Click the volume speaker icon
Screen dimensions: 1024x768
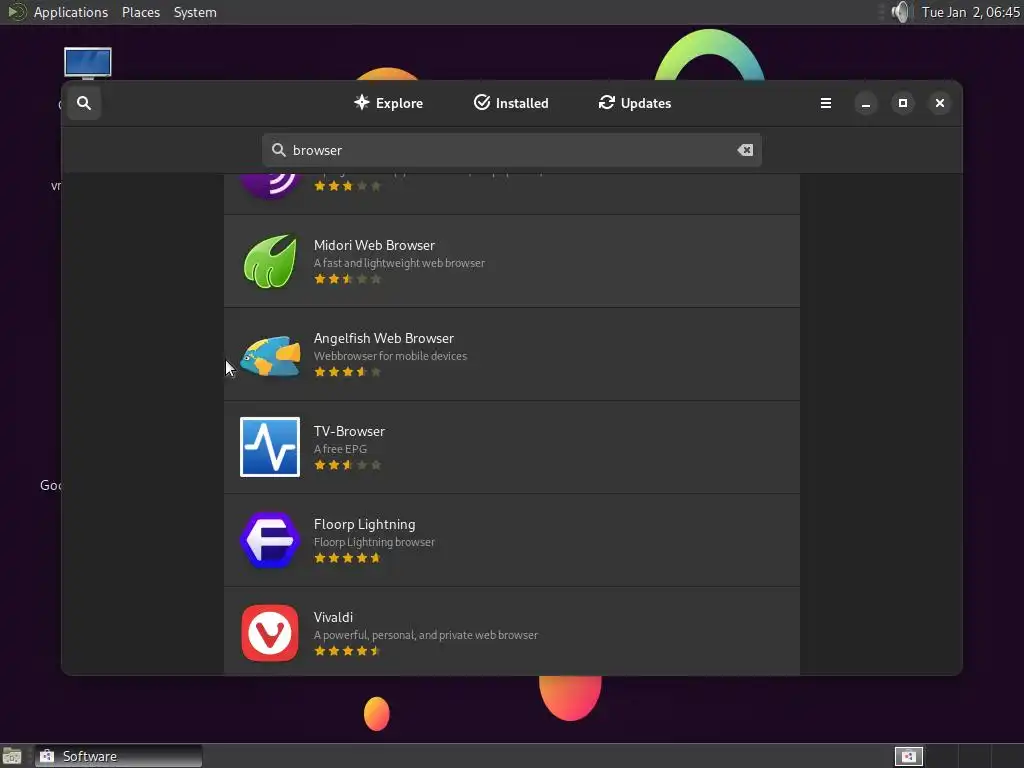point(901,12)
